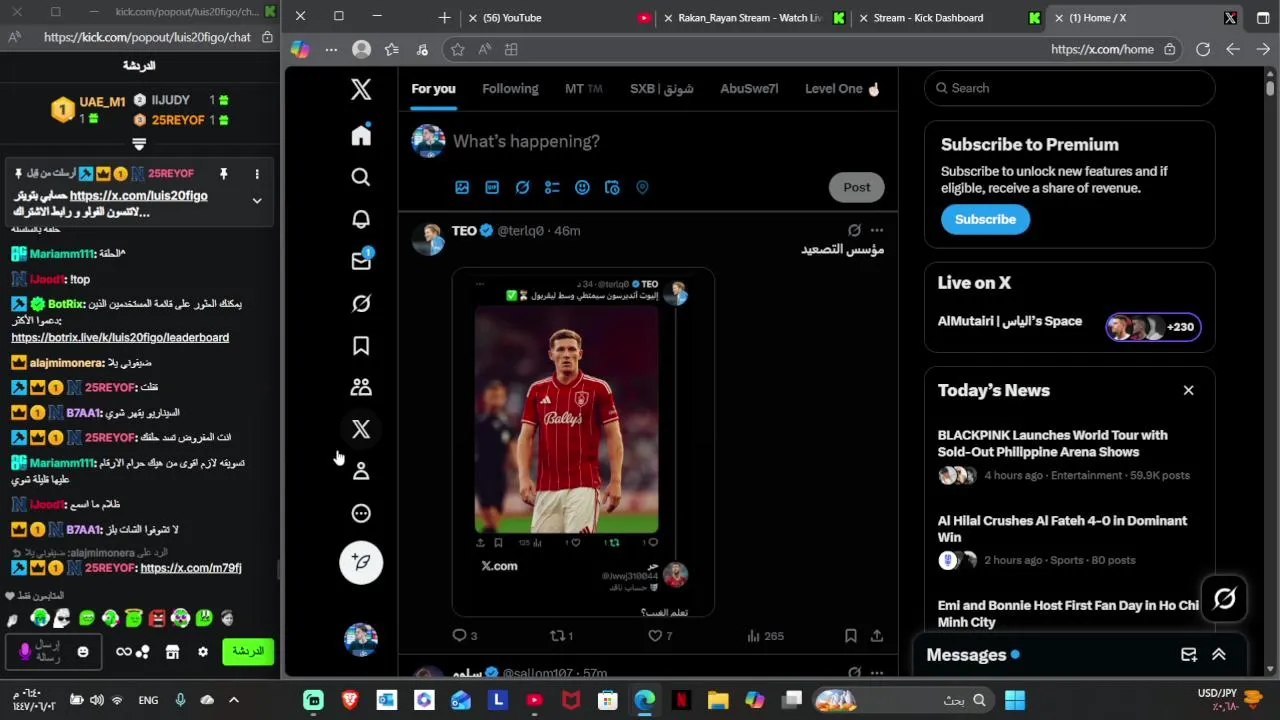Schedule post icon in composer
This screenshot has height=720, width=1280.
pos(612,187)
